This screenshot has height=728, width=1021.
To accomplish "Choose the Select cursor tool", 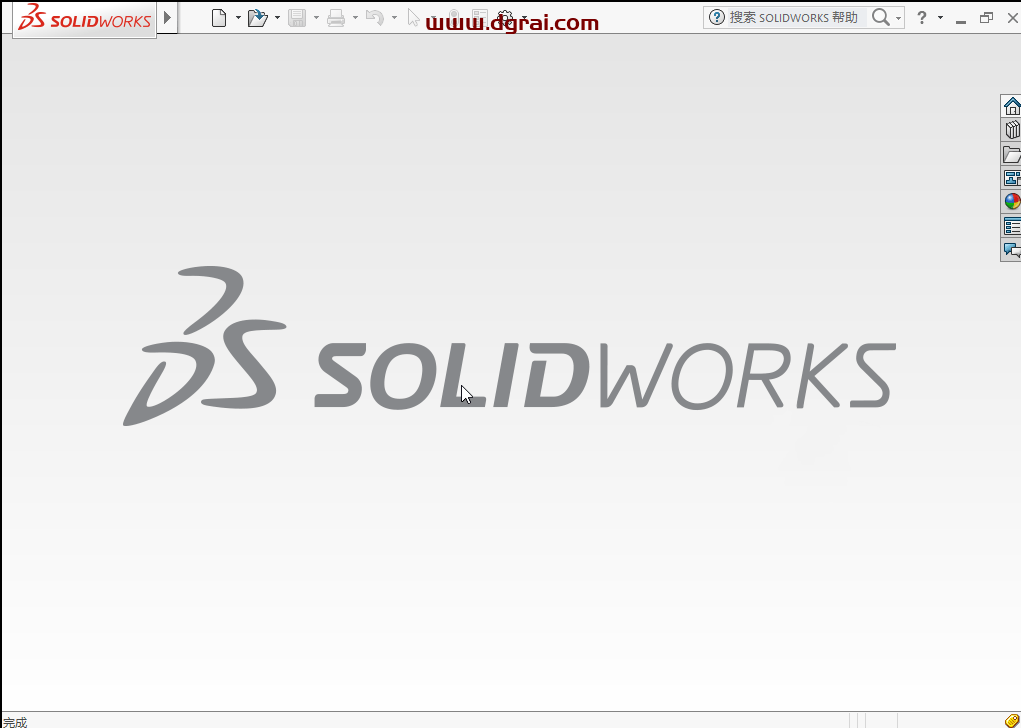I will pos(413,18).
